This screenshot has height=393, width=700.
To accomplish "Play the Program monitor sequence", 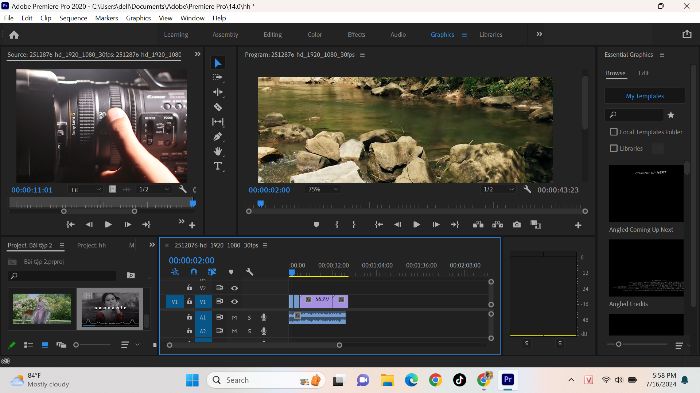I will 417,225.
